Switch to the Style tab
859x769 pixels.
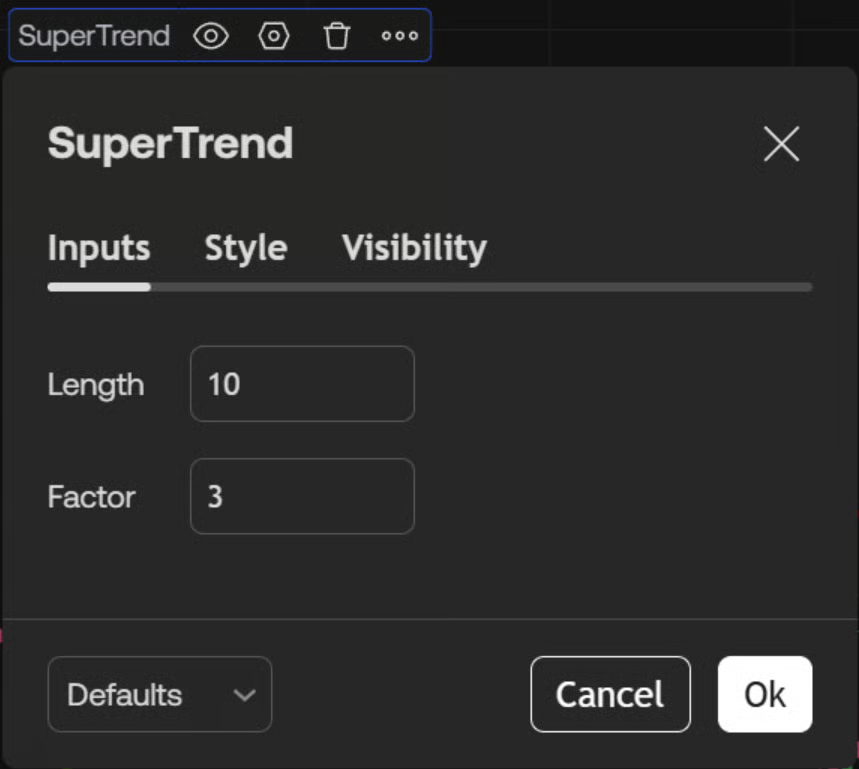coord(246,248)
